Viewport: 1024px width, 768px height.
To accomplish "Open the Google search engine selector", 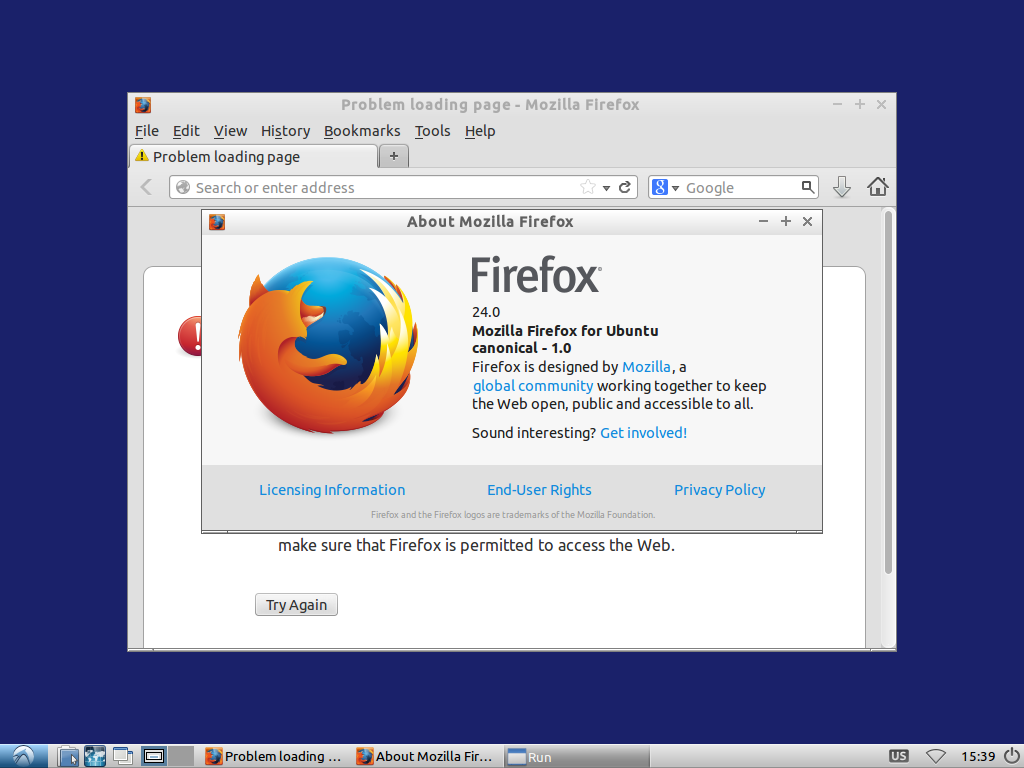I will pos(665,187).
